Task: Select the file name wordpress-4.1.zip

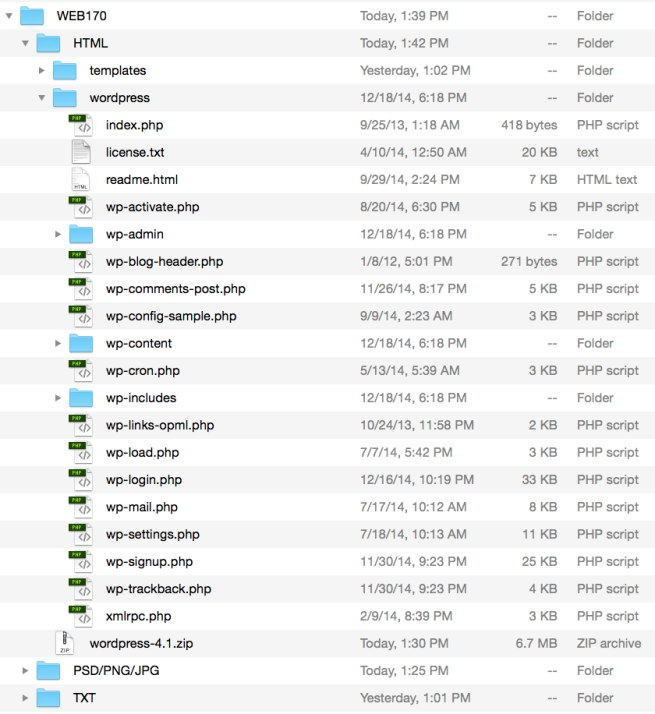Action: coord(141,644)
